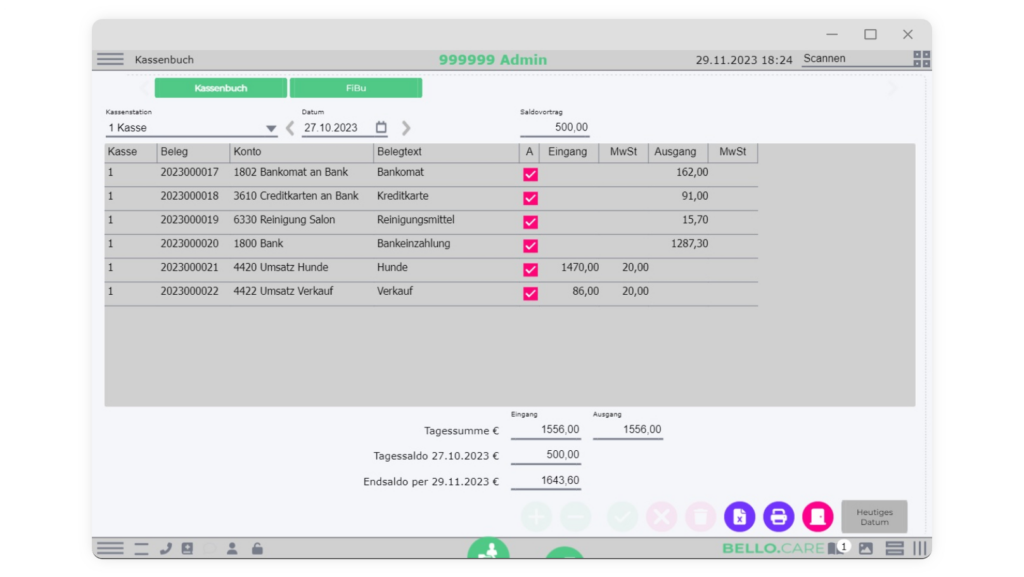
Task: Open the contacts book icon in bottom bar
Action: [x=187, y=548]
